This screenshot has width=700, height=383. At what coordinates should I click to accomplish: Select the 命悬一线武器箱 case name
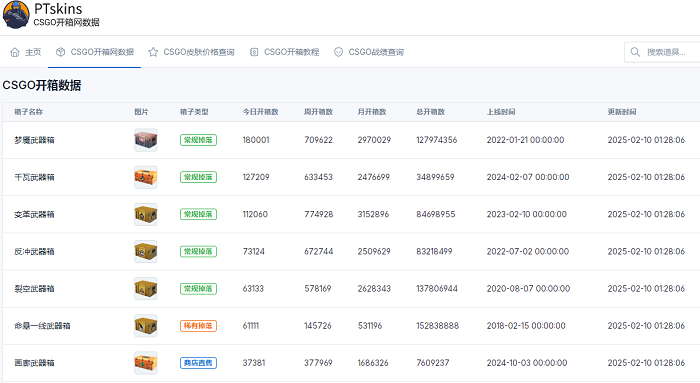(x=42, y=325)
